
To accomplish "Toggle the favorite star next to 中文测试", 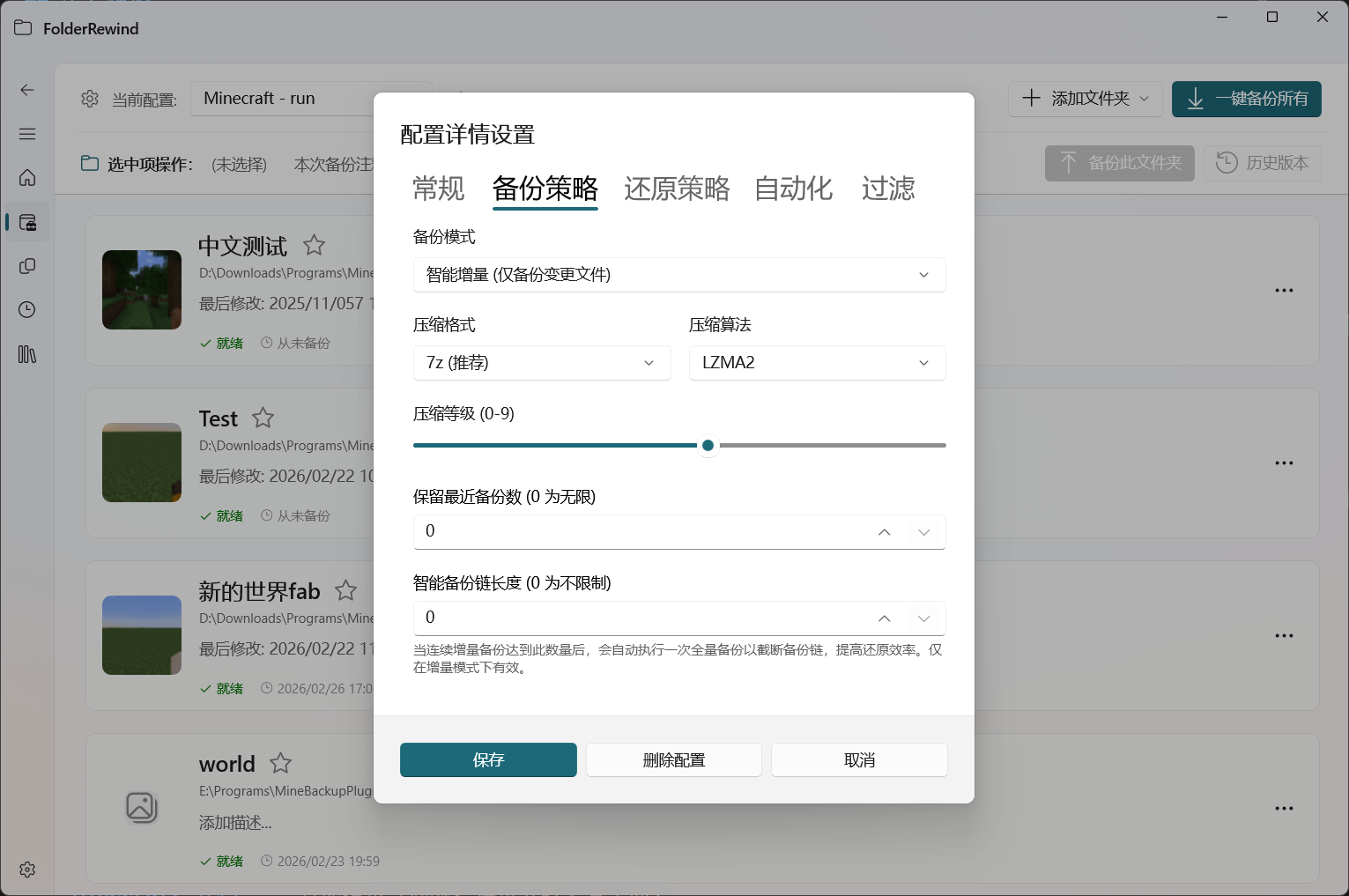I will [x=314, y=245].
